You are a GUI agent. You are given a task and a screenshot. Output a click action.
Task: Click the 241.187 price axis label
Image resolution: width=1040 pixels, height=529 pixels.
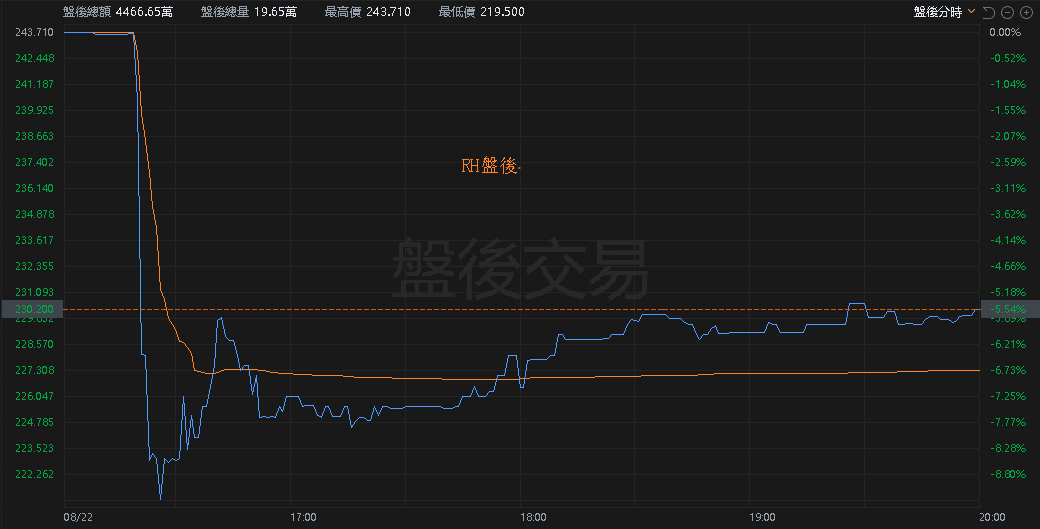(34, 84)
